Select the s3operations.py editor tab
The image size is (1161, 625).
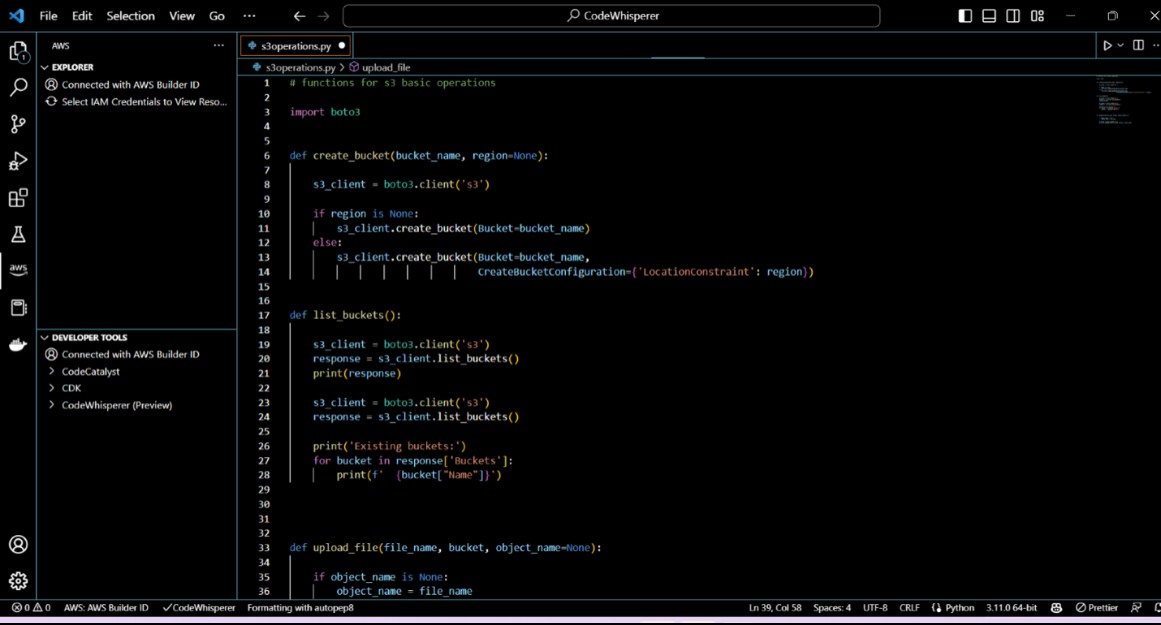click(295, 46)
